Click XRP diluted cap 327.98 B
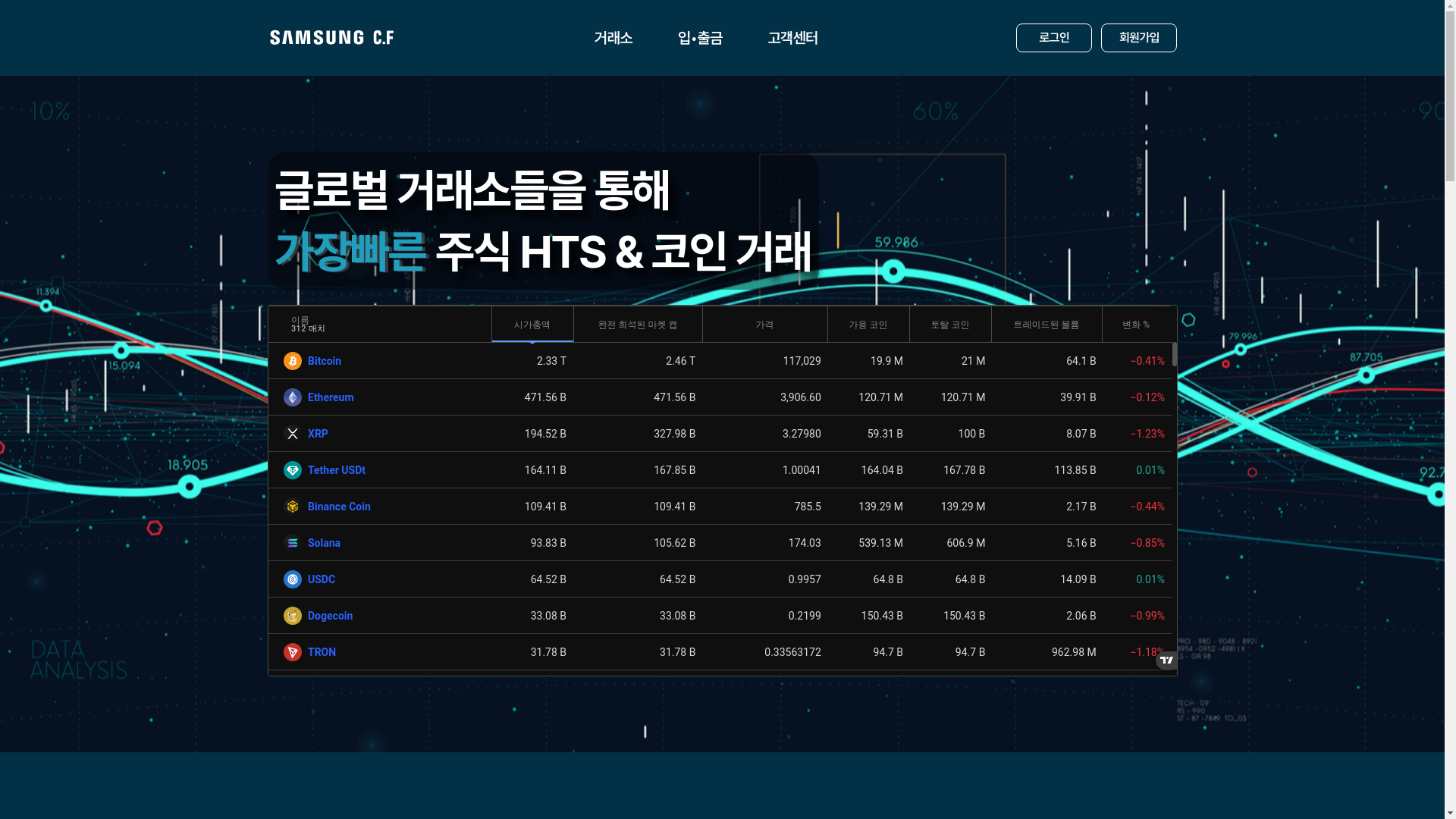This screenshot has width=1456, height=819. 674,434
